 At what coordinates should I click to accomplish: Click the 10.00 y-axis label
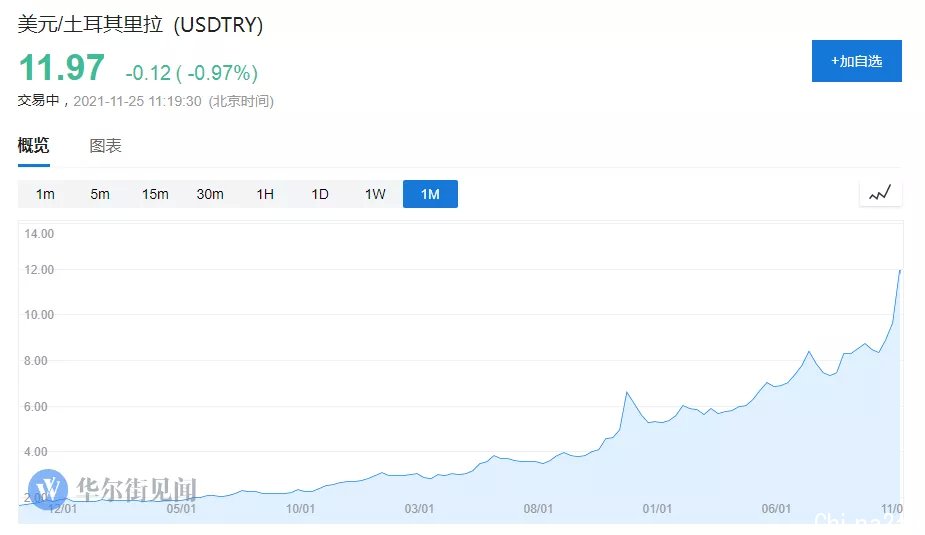click(x=39, y=314)
